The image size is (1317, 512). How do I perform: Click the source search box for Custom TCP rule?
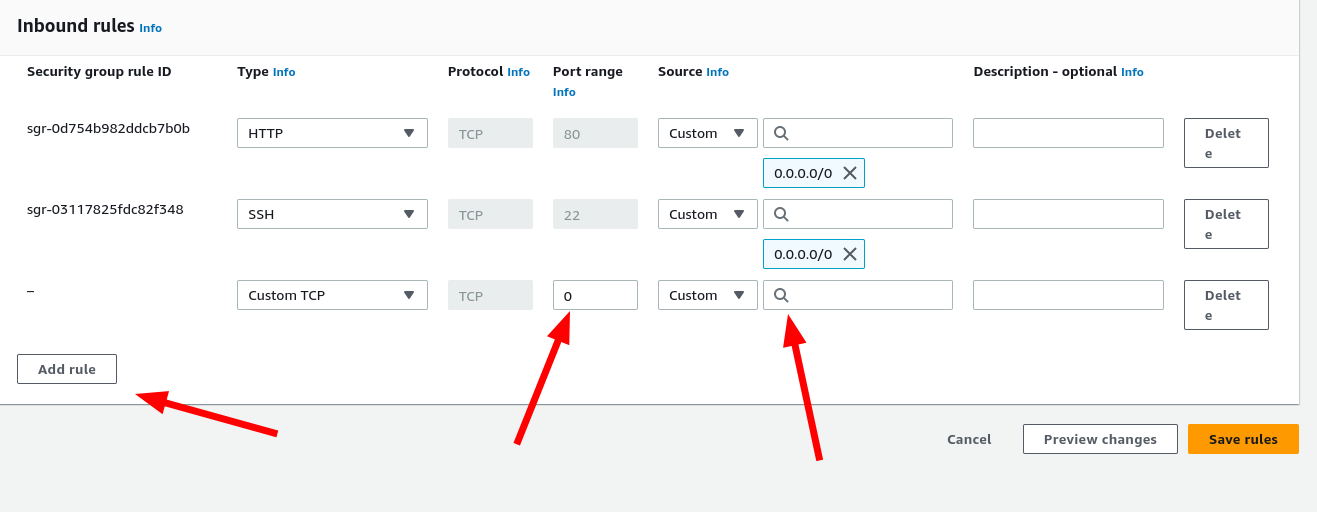tap(865, 295)
